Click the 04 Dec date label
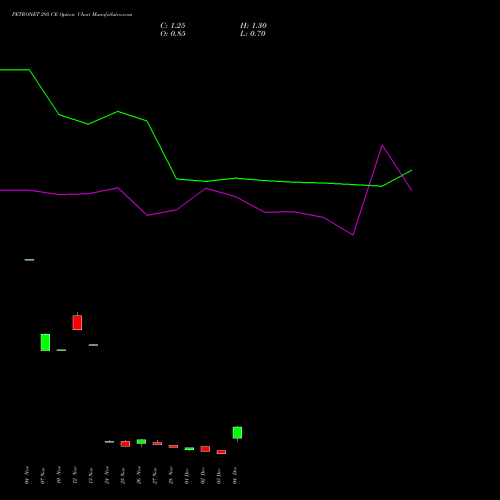 (235, 475)
